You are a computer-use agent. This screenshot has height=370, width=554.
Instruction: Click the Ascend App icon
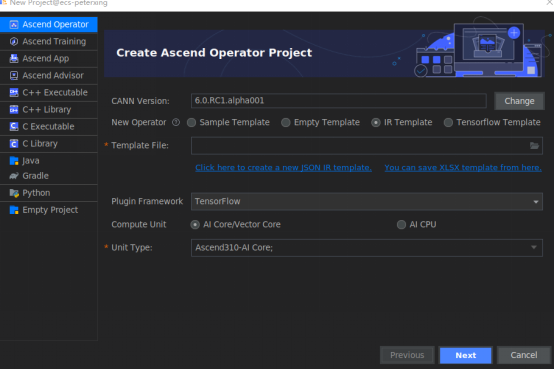tap(14, 58)
